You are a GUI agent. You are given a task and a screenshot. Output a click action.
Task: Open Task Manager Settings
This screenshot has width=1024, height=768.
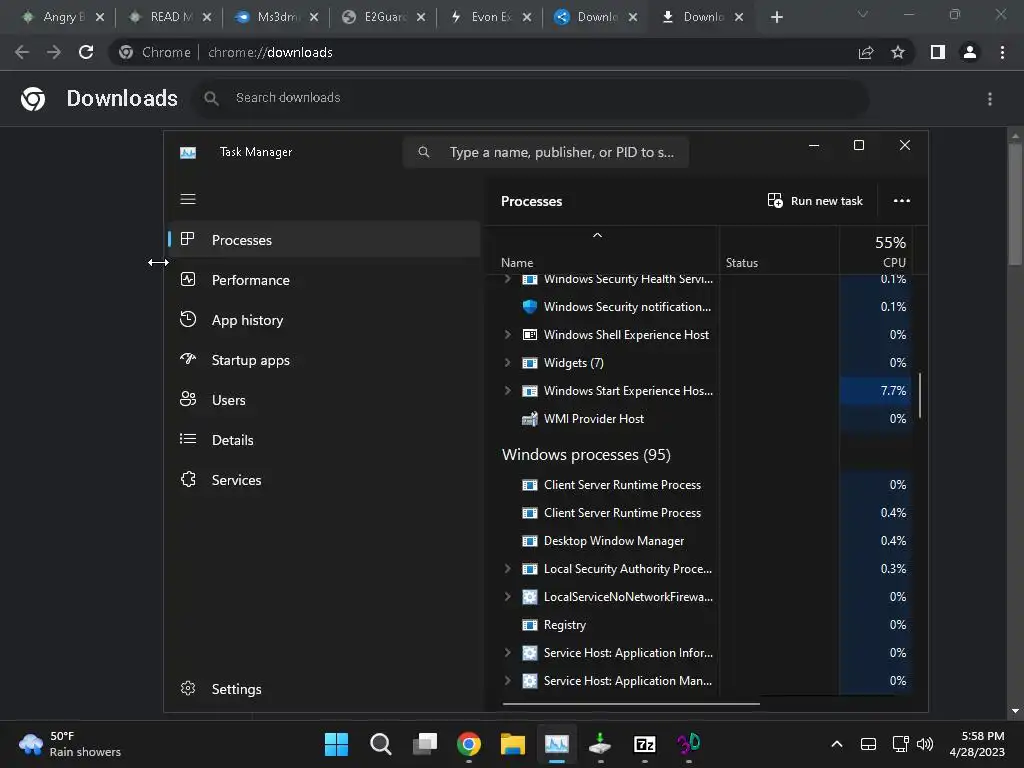[325, 689]
